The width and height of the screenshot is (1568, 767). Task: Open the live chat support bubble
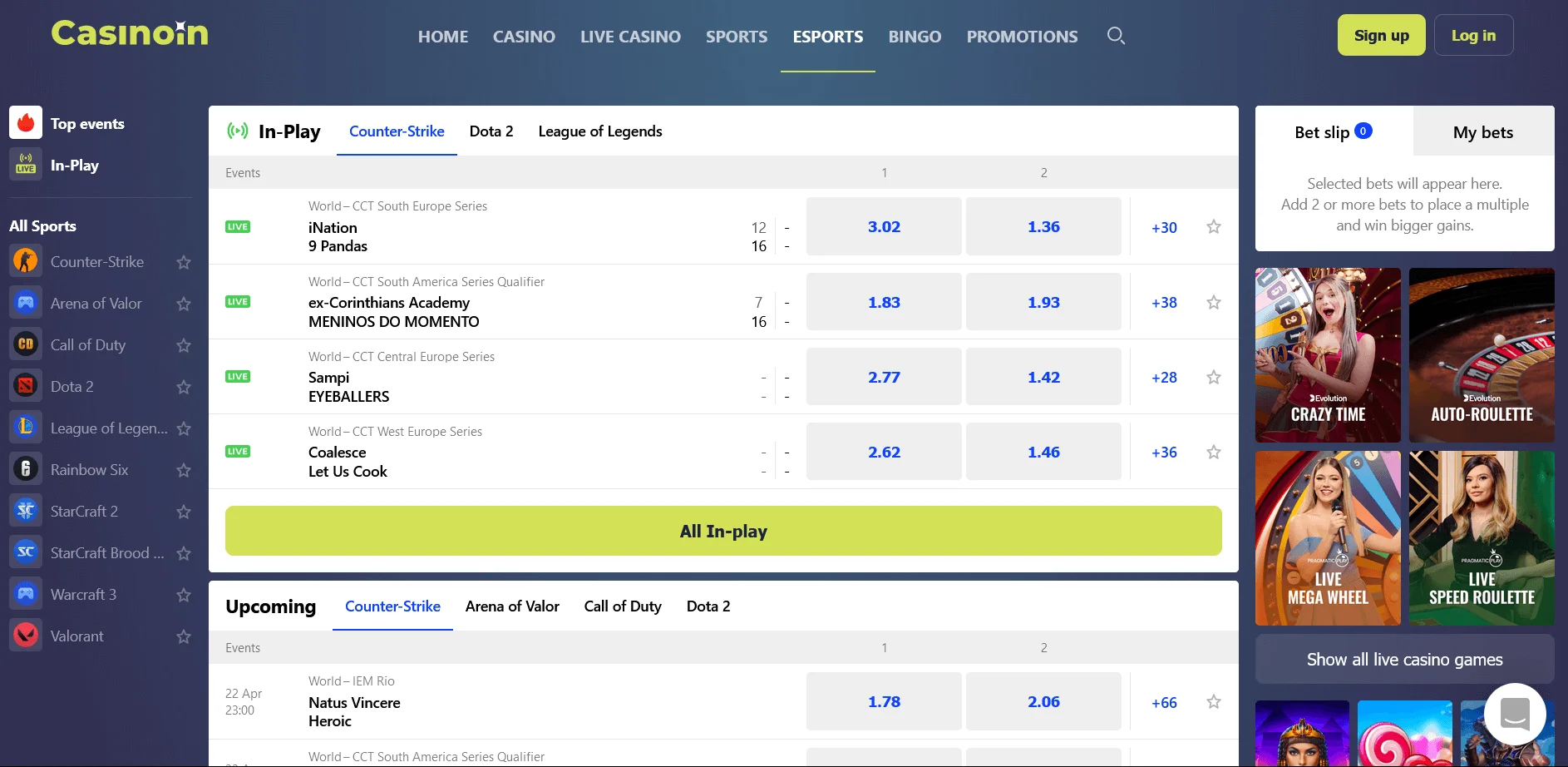[1515, 714]
